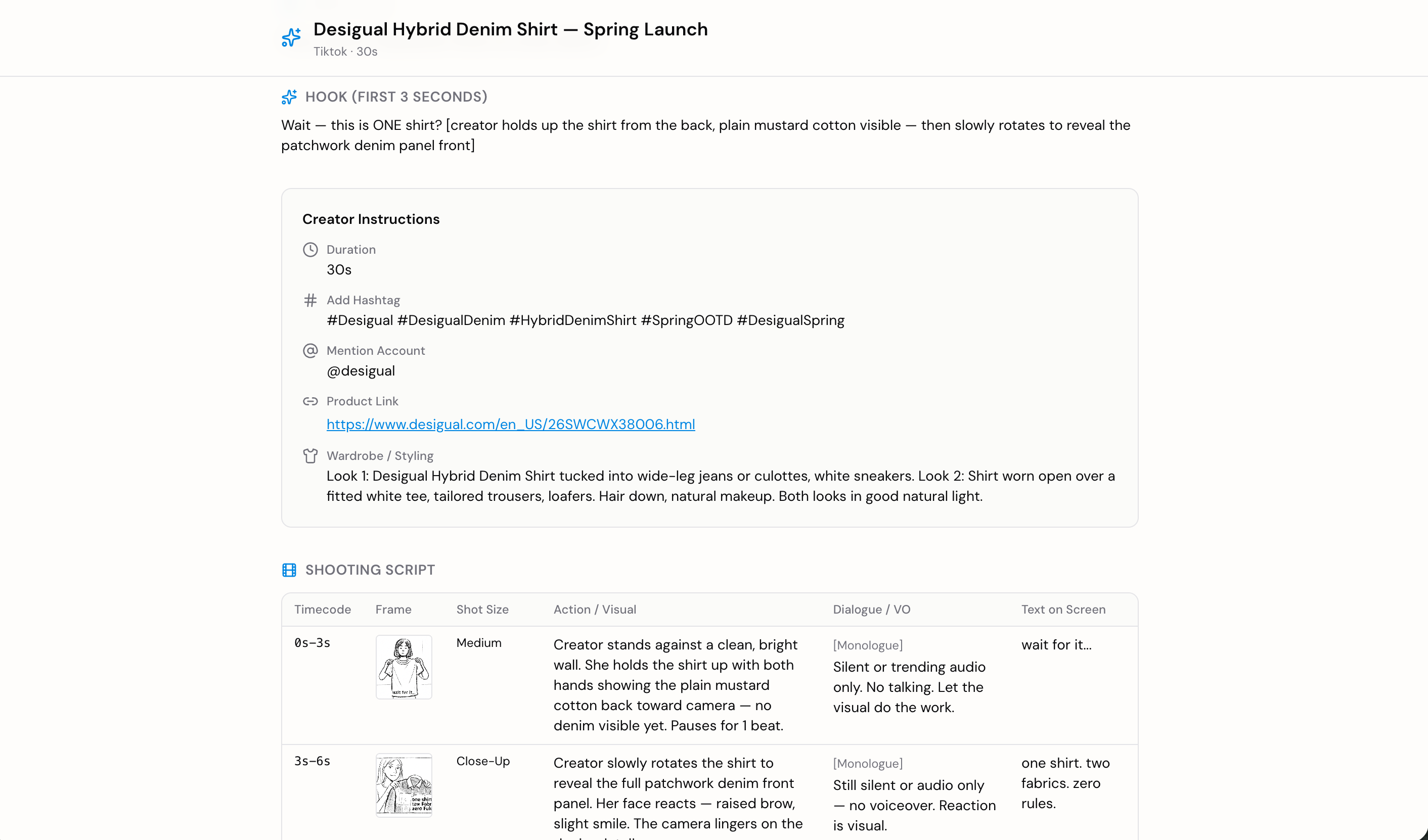
Task: Click the hashtag icon beside Add Hashtag
Action: (310, 300)
